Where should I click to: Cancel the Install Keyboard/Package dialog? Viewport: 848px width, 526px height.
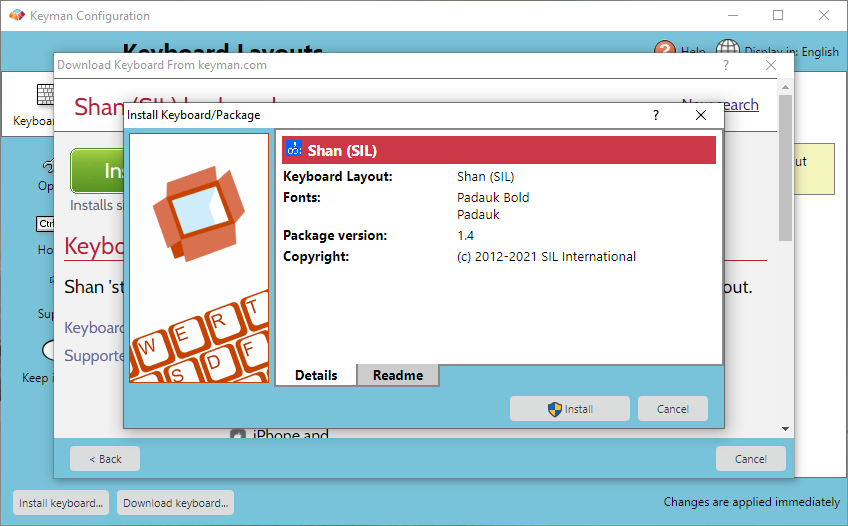[x=672, y=409]
